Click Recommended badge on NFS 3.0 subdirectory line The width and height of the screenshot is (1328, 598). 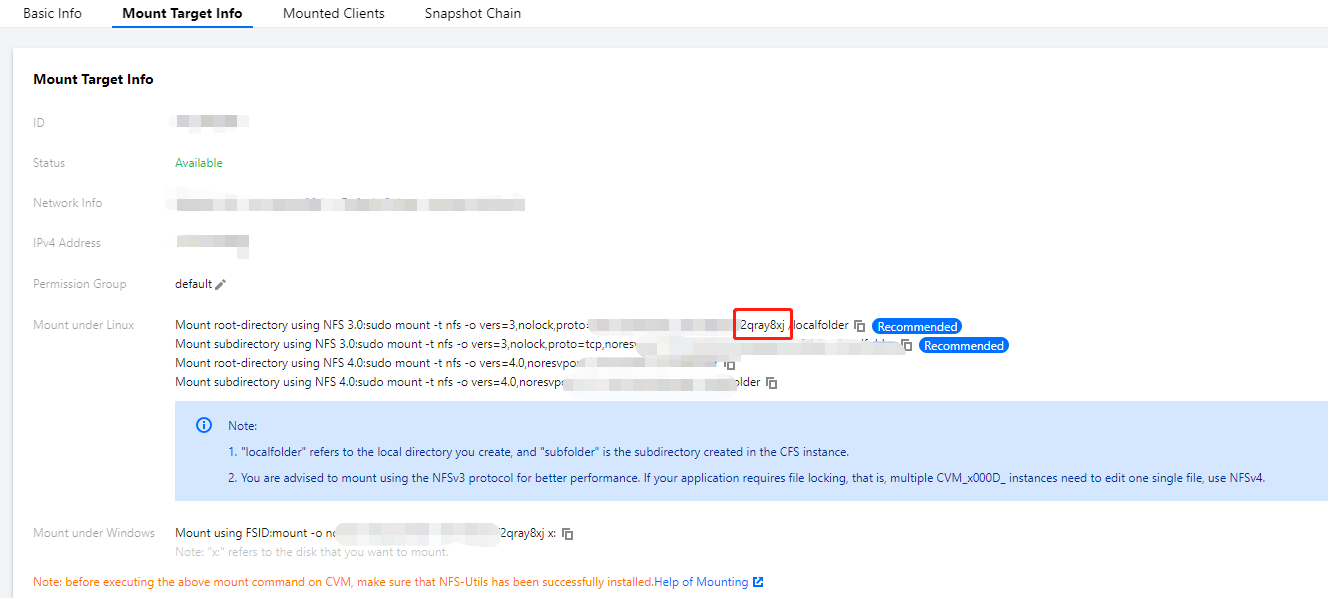pos(964,345)
